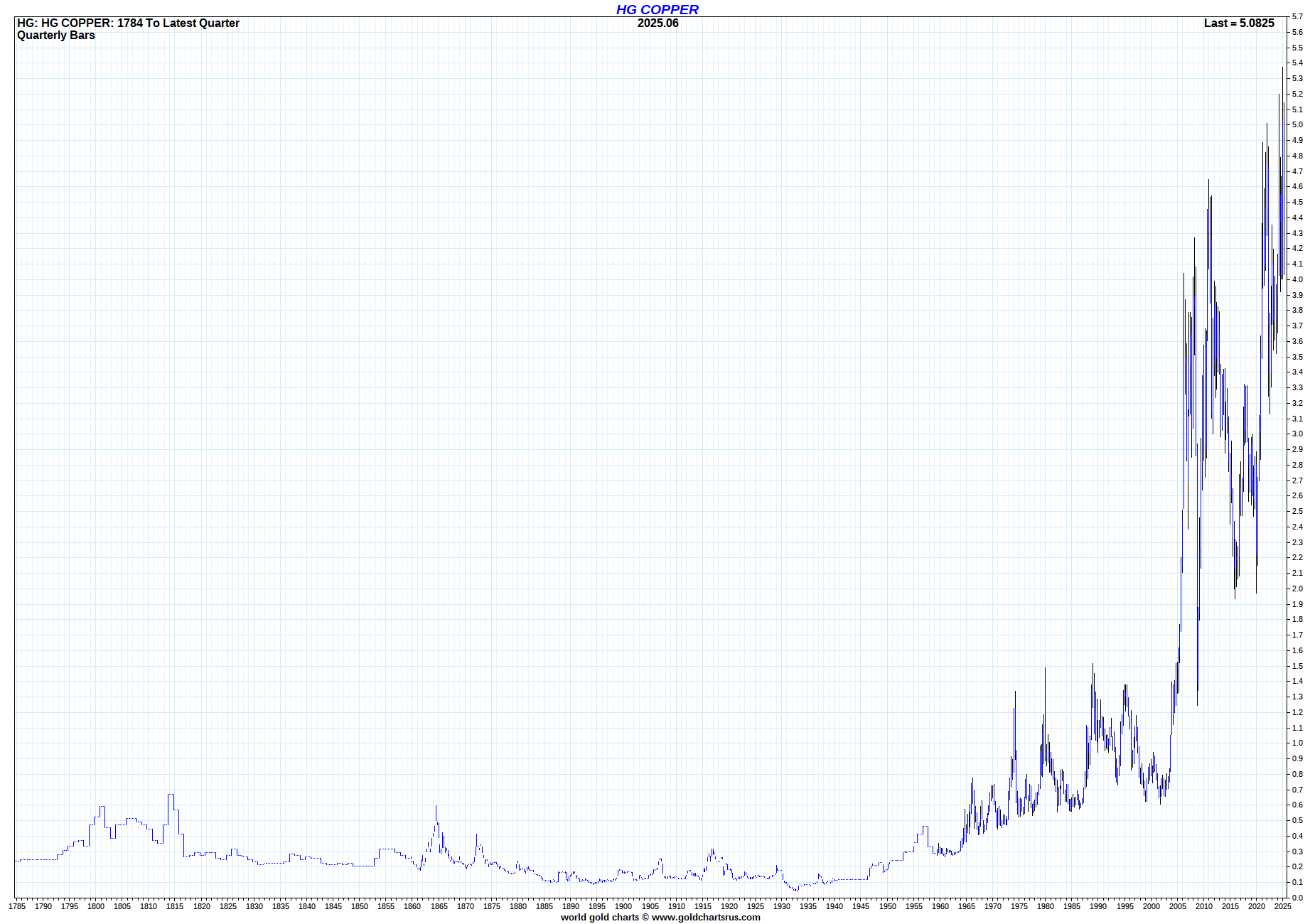
Task: Click the 1.5 y-axis label
Action: click(1298, 666)
